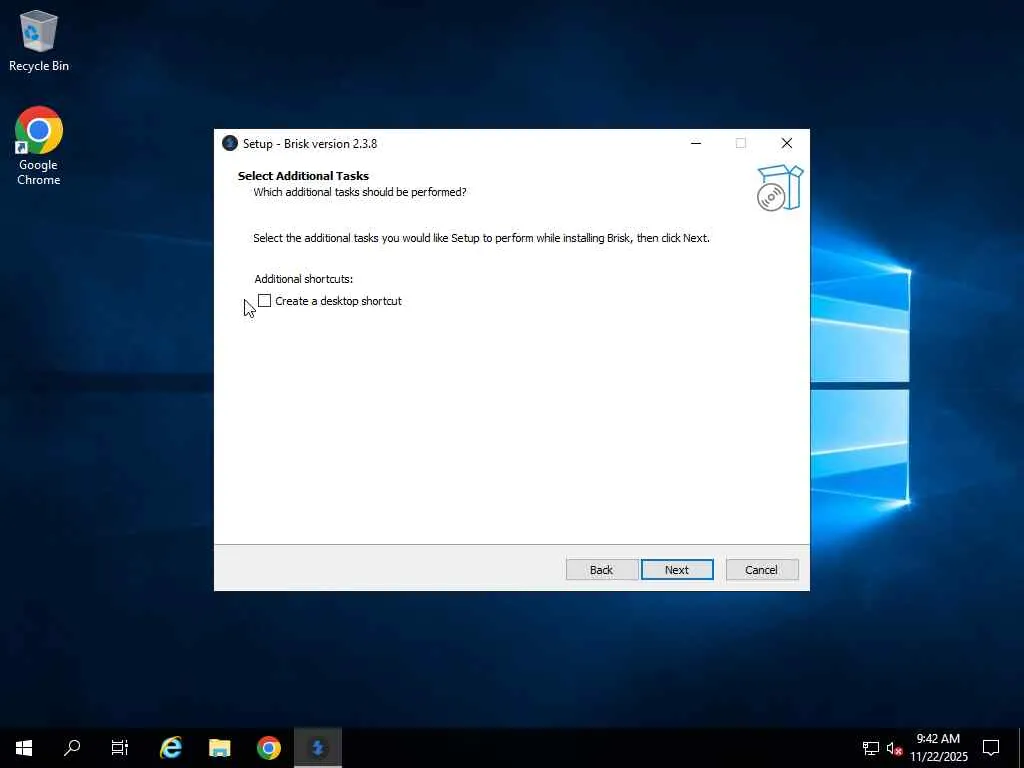
Task: Select Google Chrome desktop shortcut
Action: click(39, 146)
